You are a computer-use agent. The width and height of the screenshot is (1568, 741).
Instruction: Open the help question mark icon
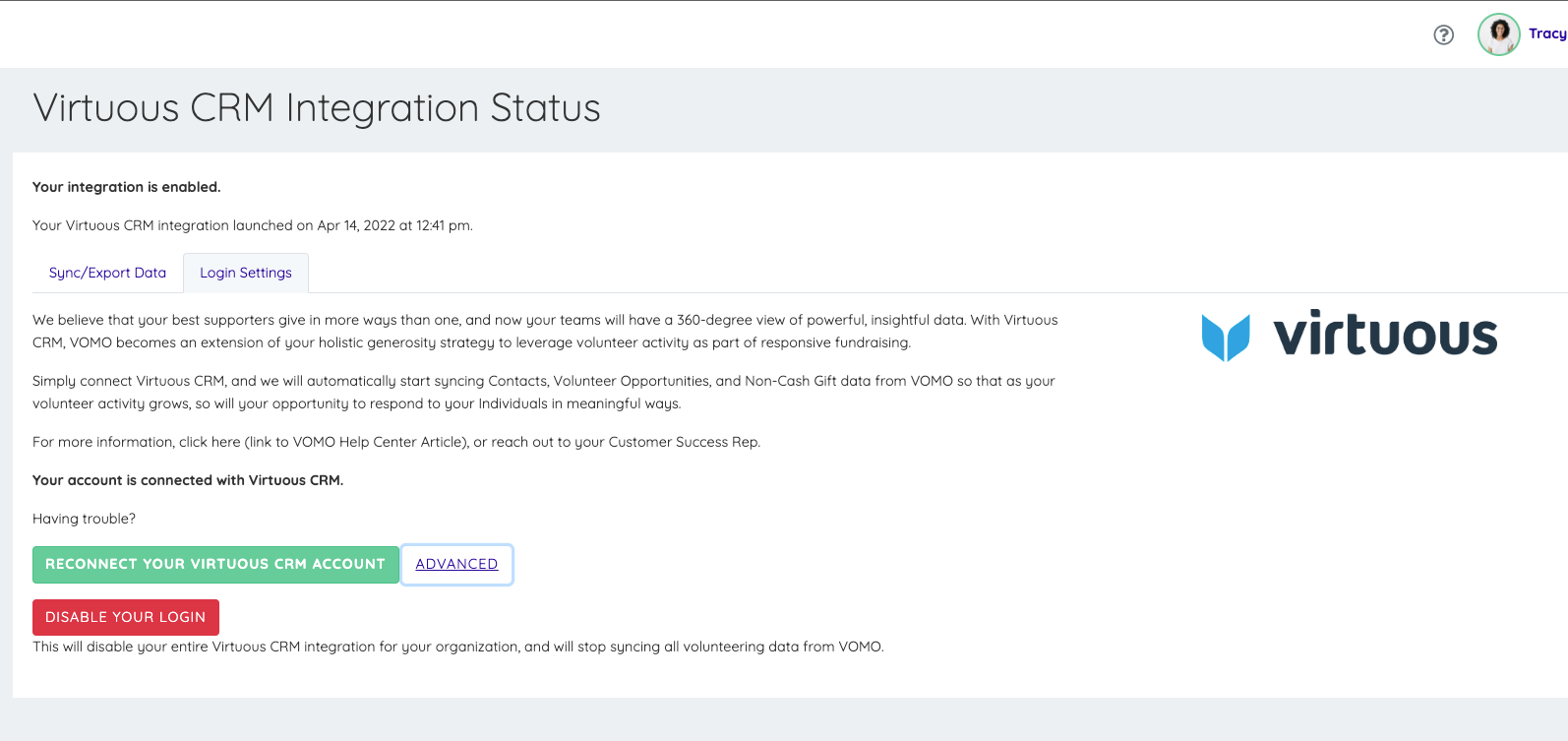pyautogui.click(x=1443, y=35)
